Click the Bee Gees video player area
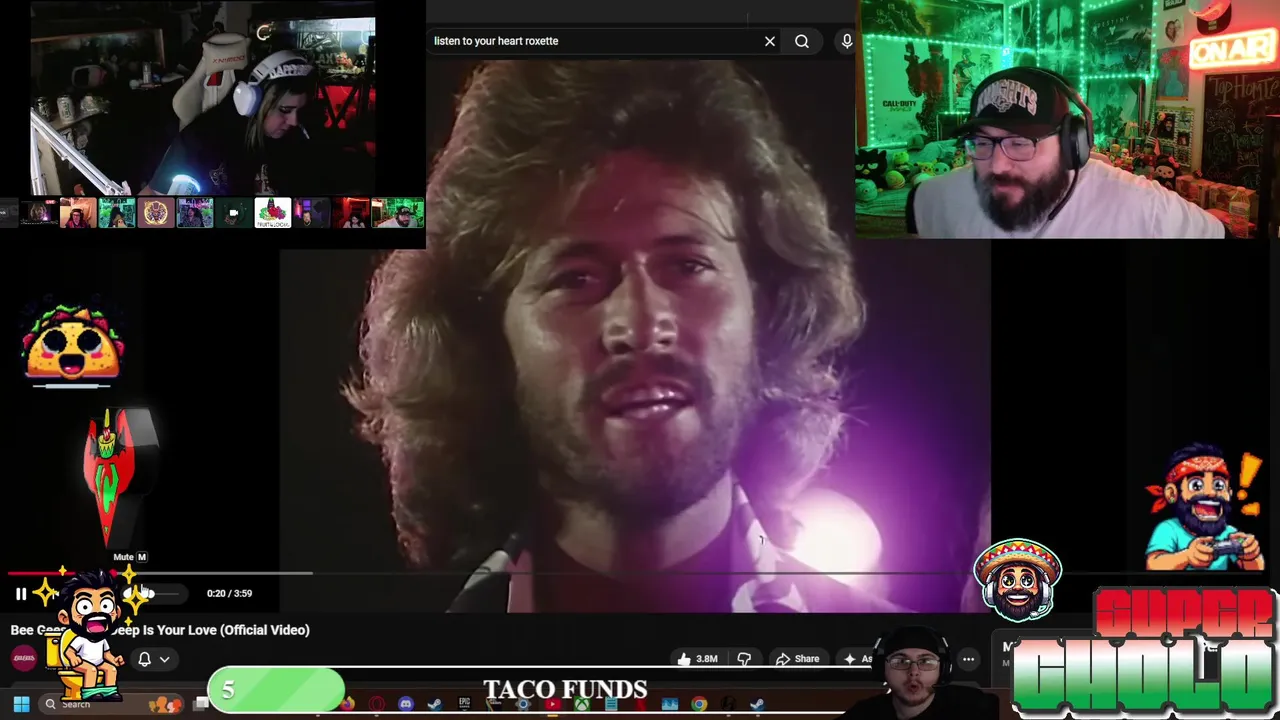This screenshot has width=1280, height=720. pos(635,335)
